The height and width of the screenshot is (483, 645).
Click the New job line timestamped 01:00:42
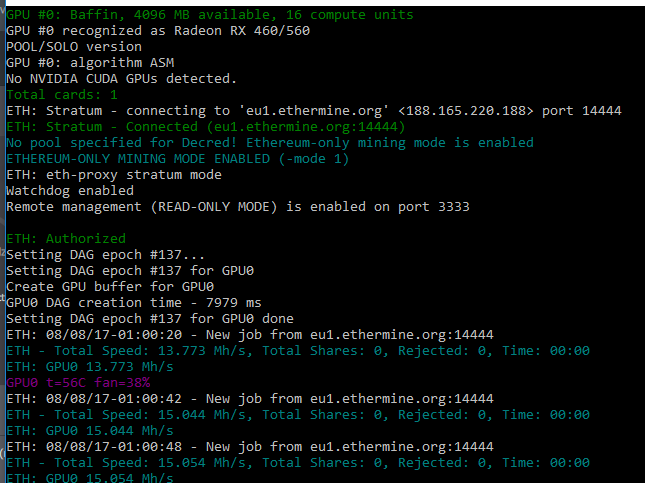point(250,400)
